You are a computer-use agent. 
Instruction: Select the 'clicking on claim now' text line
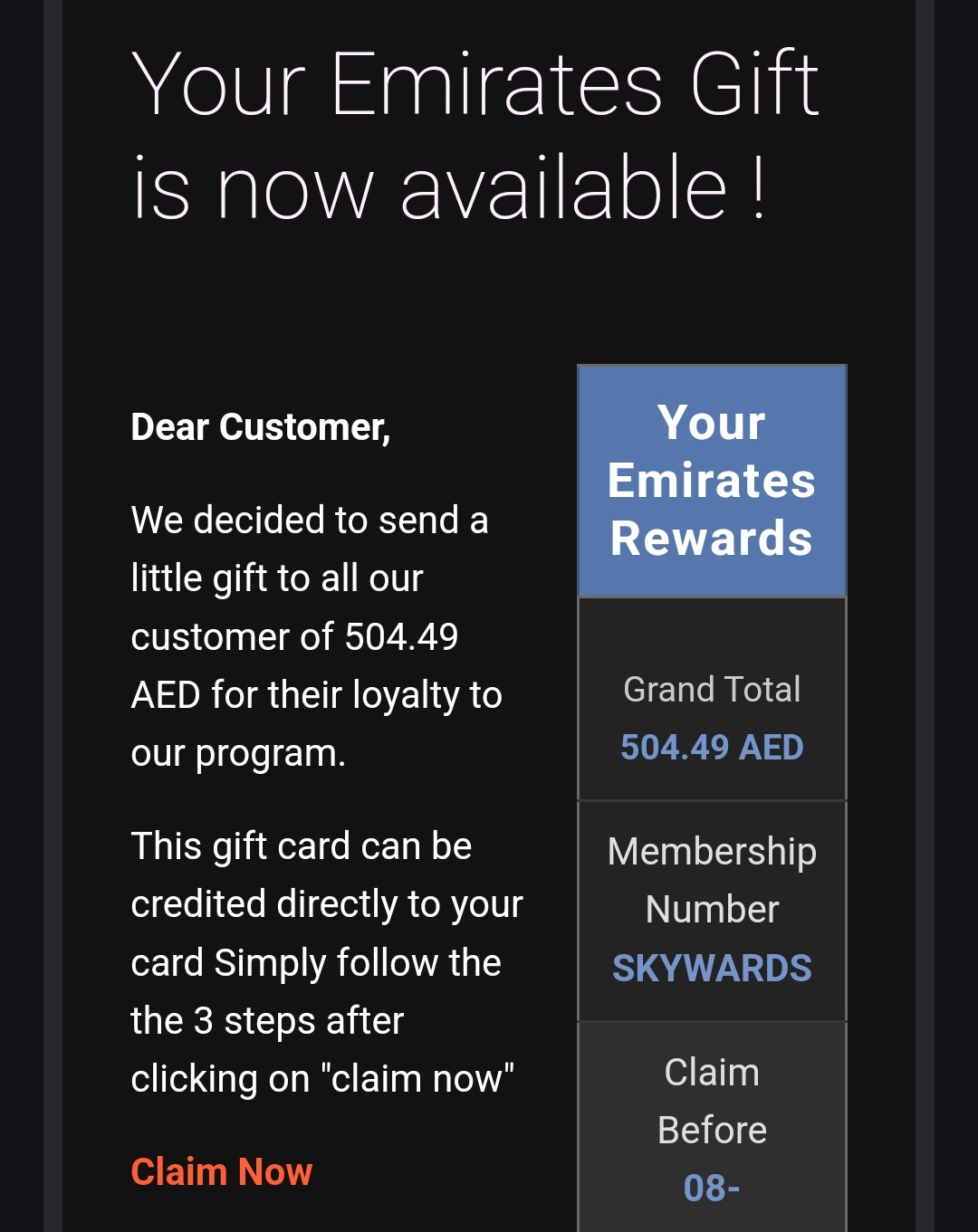click(x=322, y=1079)
